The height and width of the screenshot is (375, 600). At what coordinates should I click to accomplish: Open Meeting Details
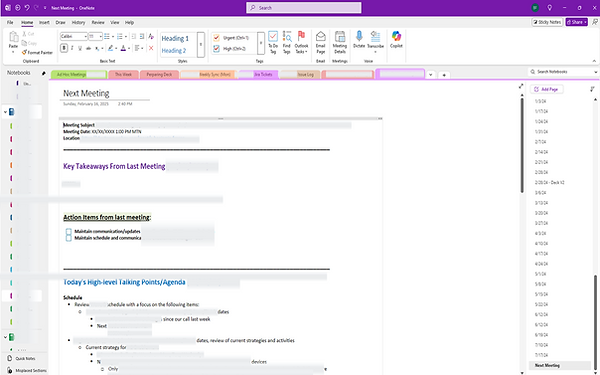340,42
